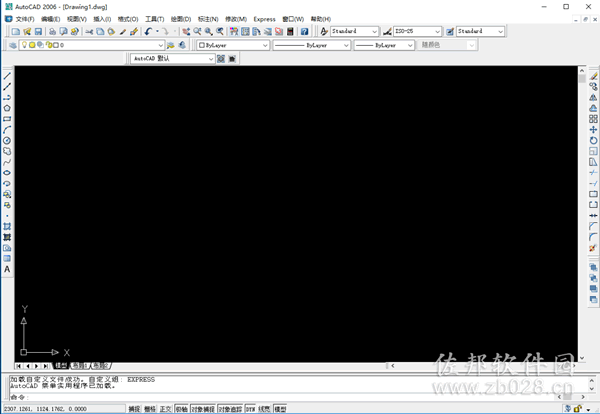This screenshot has width=600, height=414.
Task: Click the Move modify tool
Action: 593,130
